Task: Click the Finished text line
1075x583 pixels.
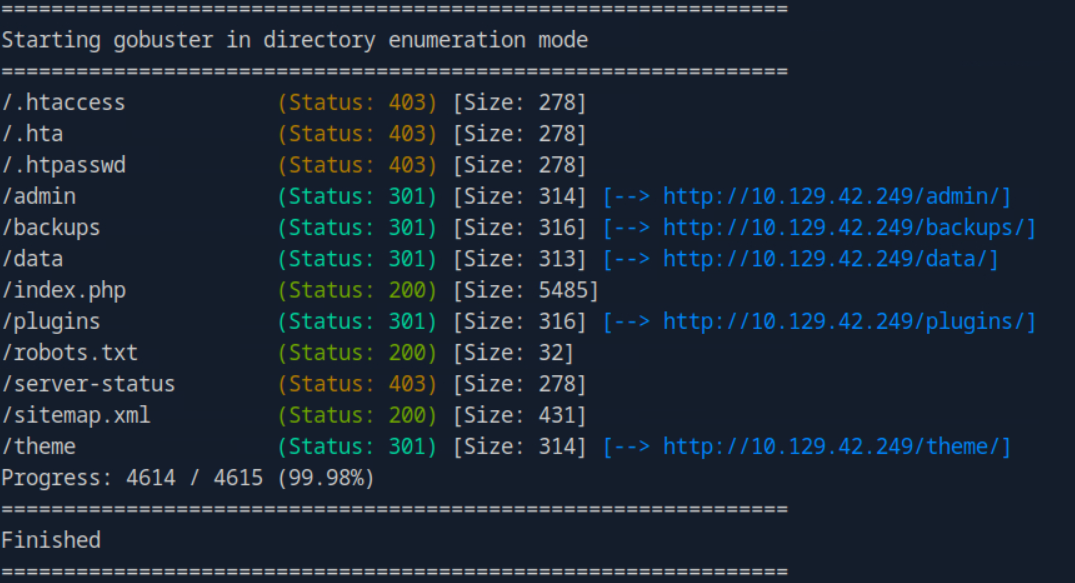Action: [x=51, y=540]
